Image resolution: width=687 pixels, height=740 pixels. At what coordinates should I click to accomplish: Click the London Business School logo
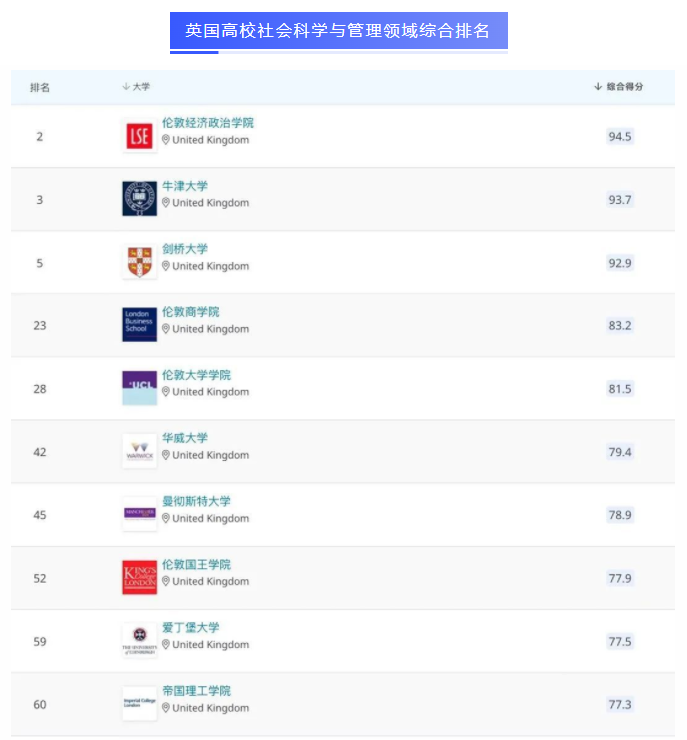coord(139,325)
